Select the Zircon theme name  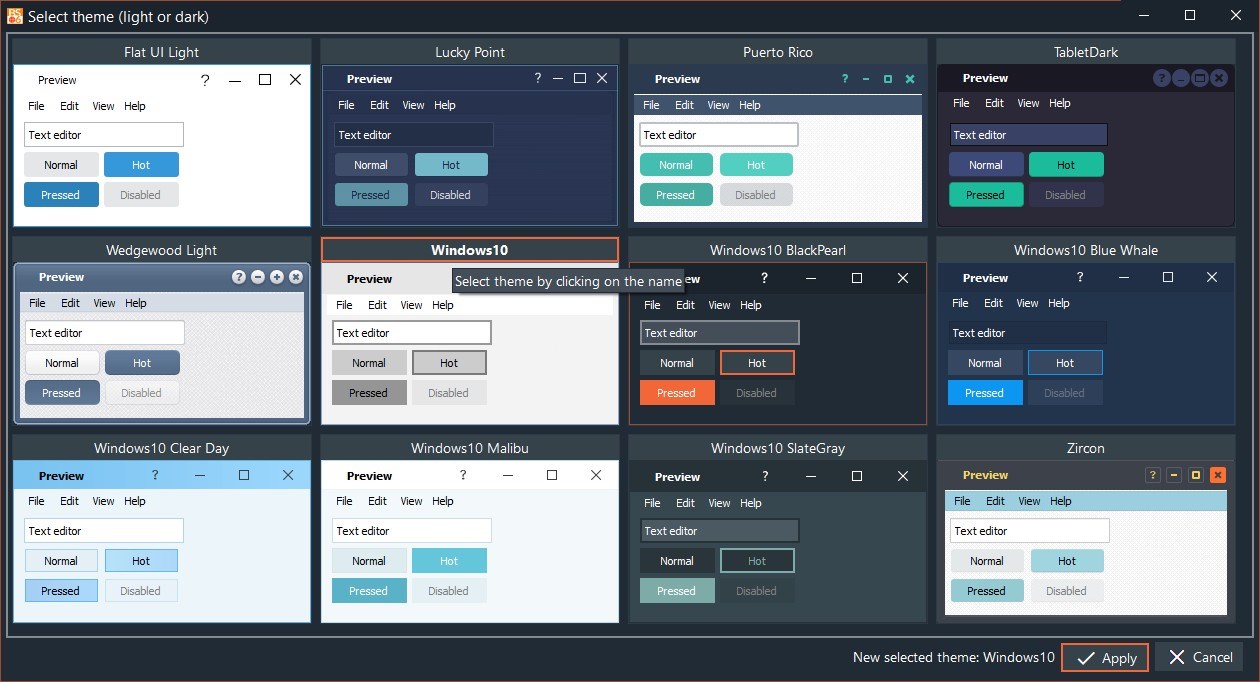tap(1086, 448)
